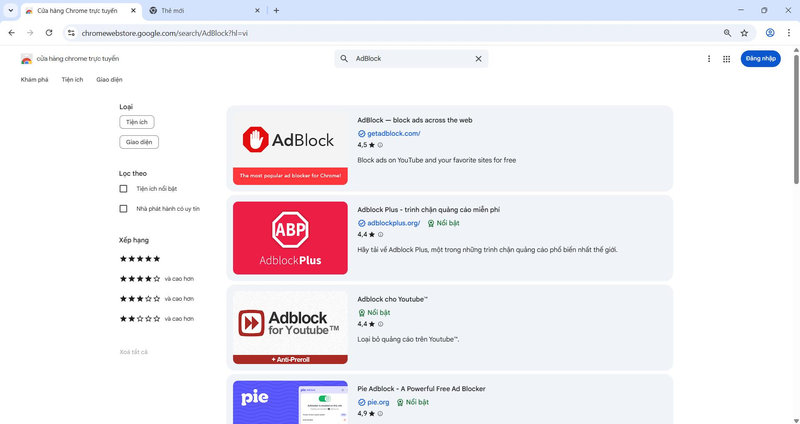Filter by three stars 'và cao hơn'
Viewport: 800px width, 424px height.
click(x=157, y=298)
